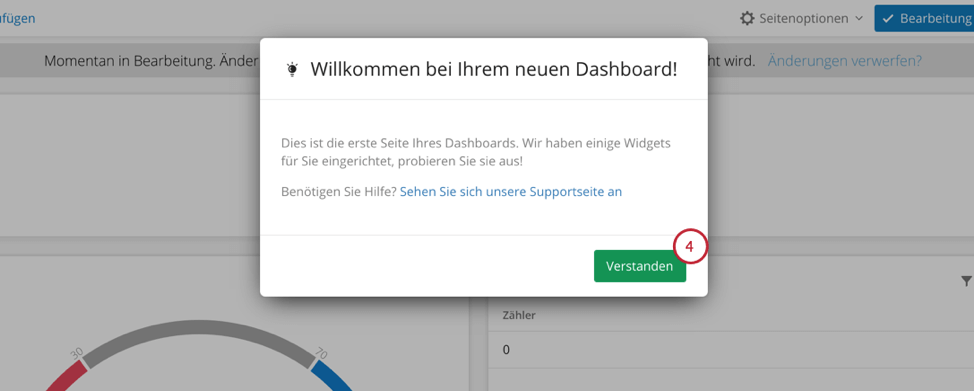Click the Änderungen verwerfen link
Image resolution: width=974 pixels, height=391 pixels.
tap(845, 61)
